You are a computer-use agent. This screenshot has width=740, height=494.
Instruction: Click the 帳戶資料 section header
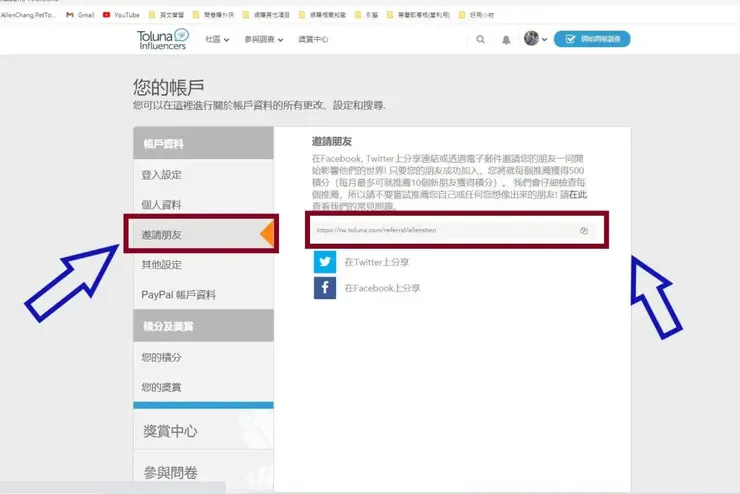click(x=203, y=143)
